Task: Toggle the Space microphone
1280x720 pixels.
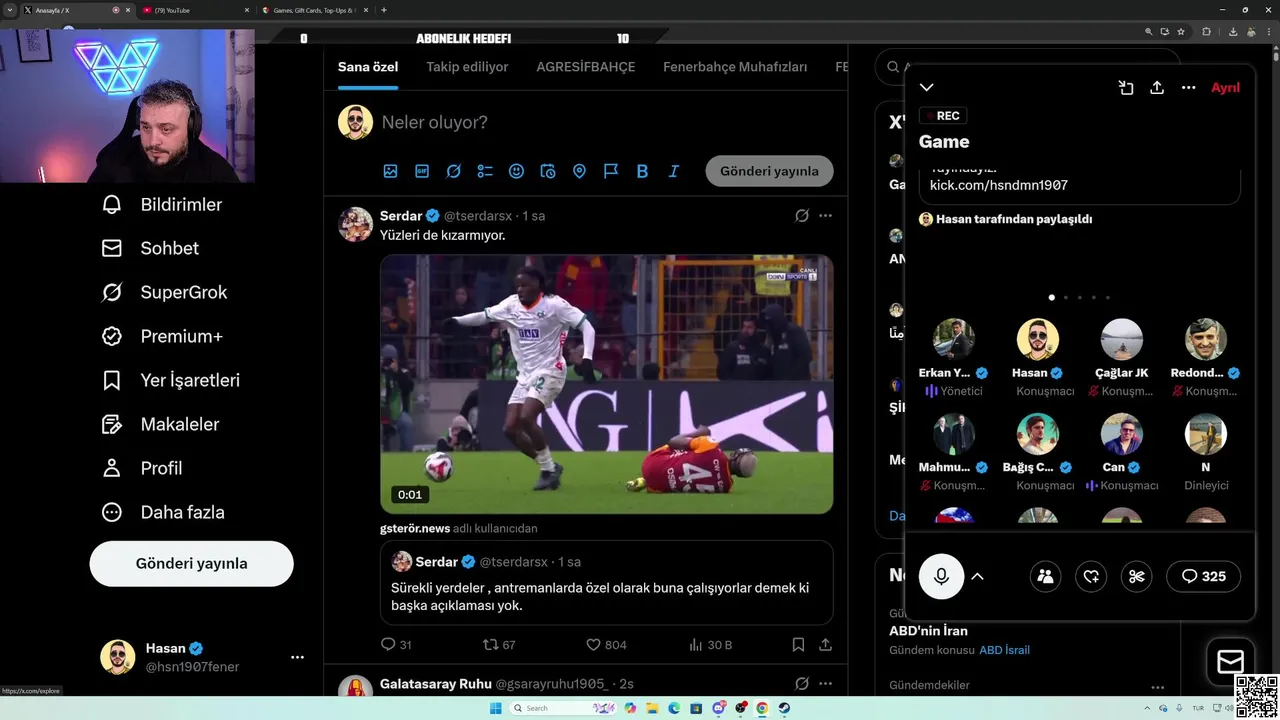Action: 941,576
